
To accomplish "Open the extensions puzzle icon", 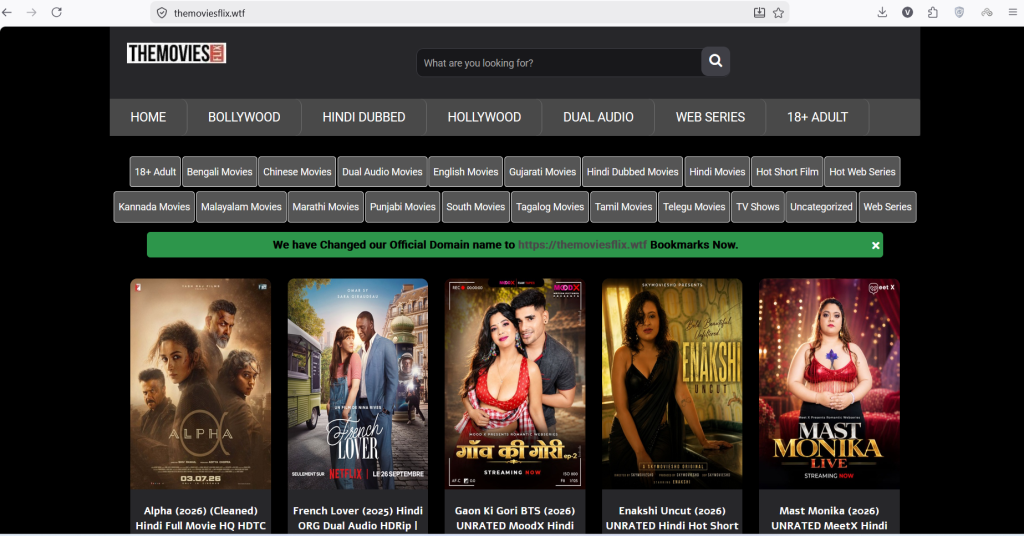I will [x=933, y=12].
